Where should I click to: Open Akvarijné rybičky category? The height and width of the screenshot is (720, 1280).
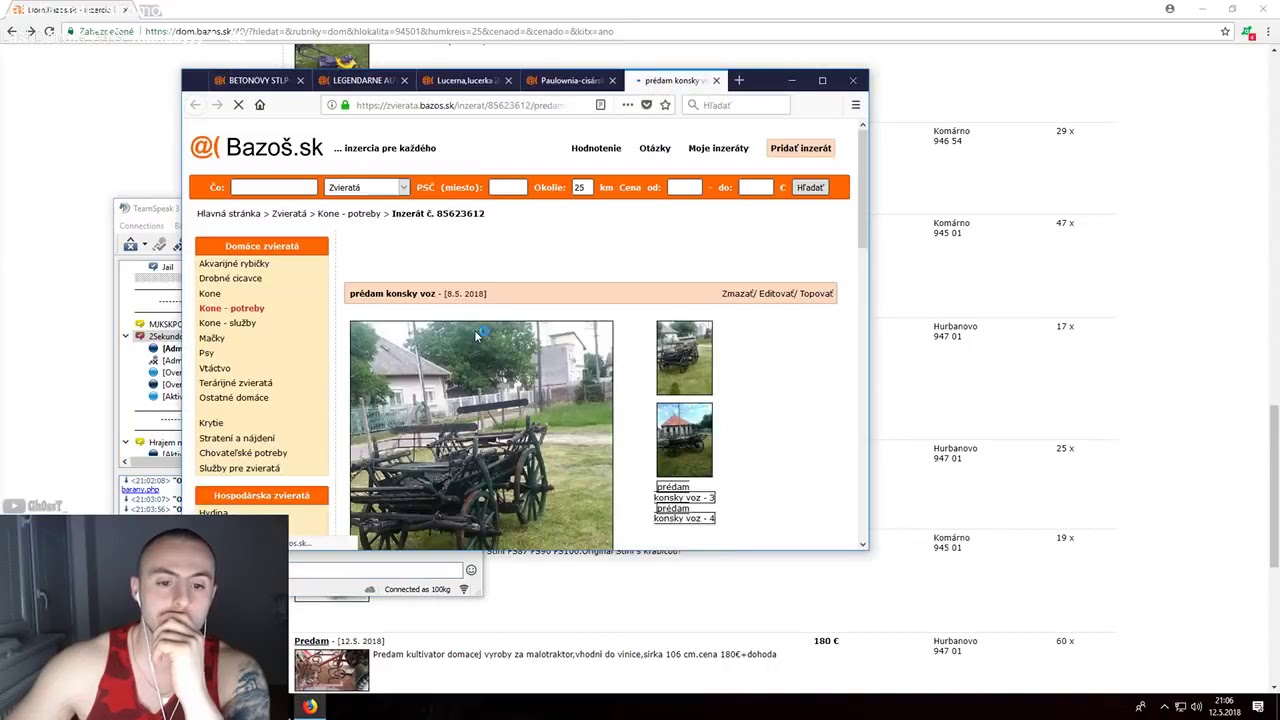tap(234, 264)
